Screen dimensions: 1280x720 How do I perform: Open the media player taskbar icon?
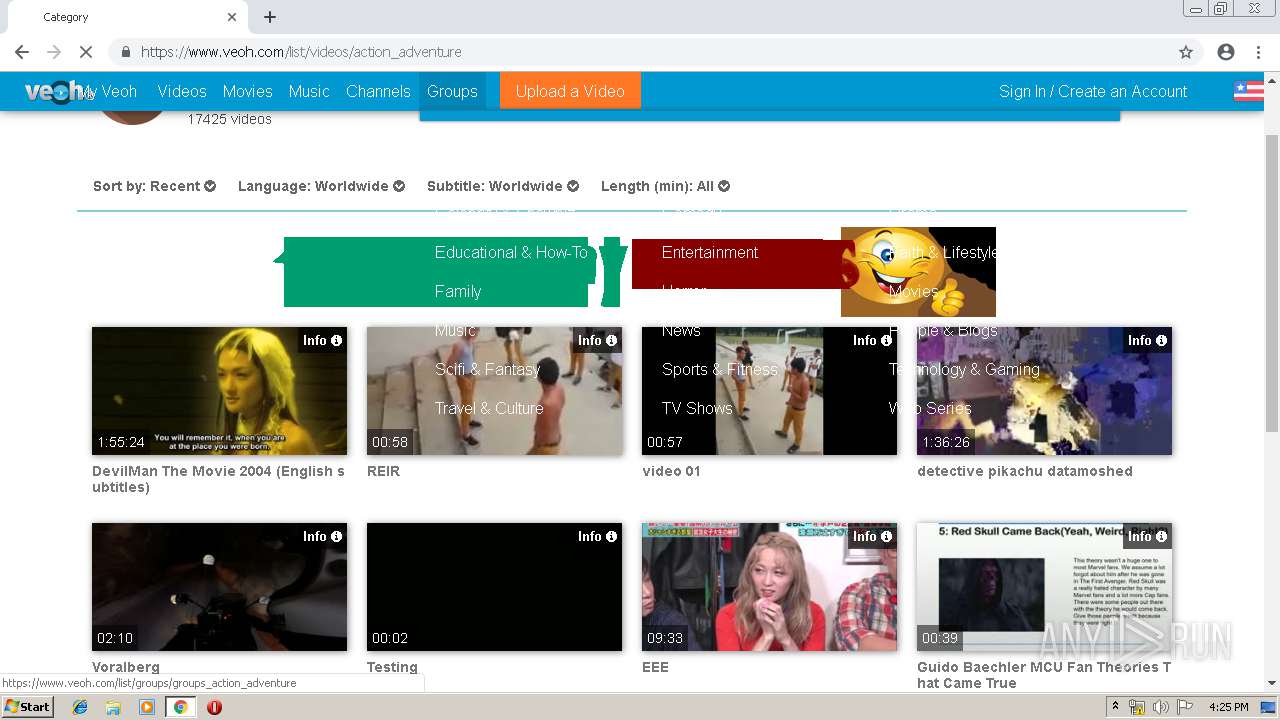pyautogui.click(x=147, y=707)
